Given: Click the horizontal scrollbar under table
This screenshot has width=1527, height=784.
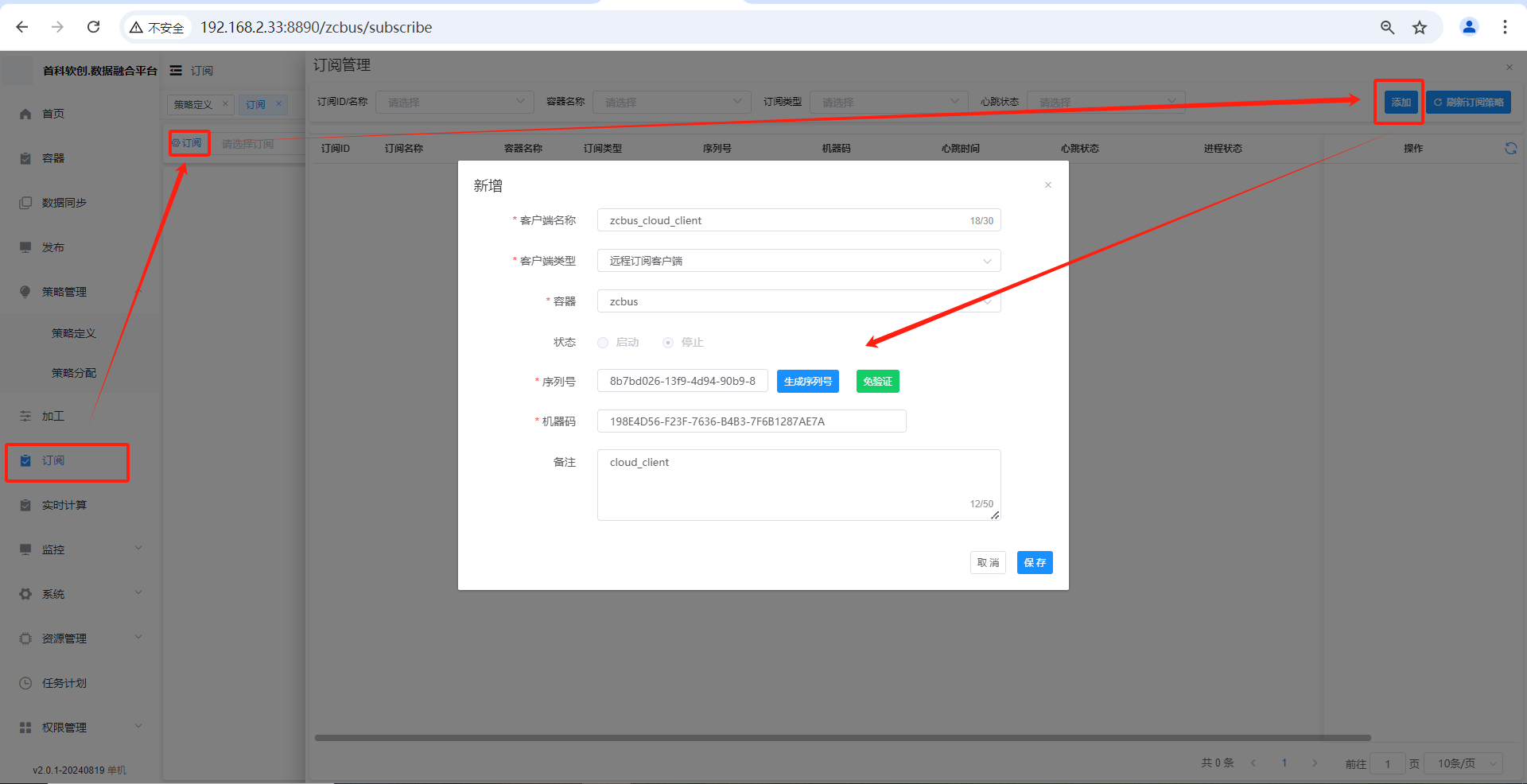Looking at the screenshot, I should 842,738.
